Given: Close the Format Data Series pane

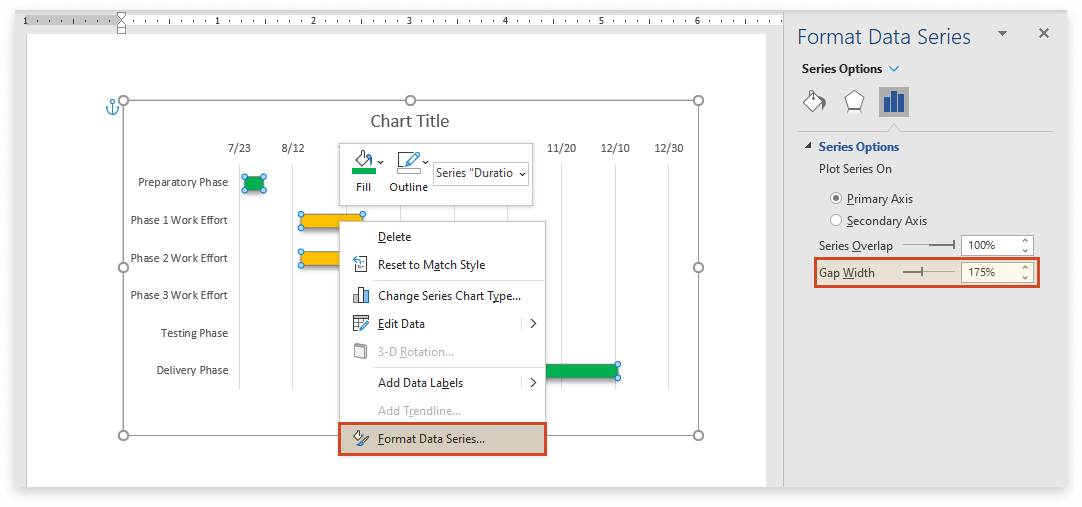Looking at the screenshot, I should tap(1044, 33).
